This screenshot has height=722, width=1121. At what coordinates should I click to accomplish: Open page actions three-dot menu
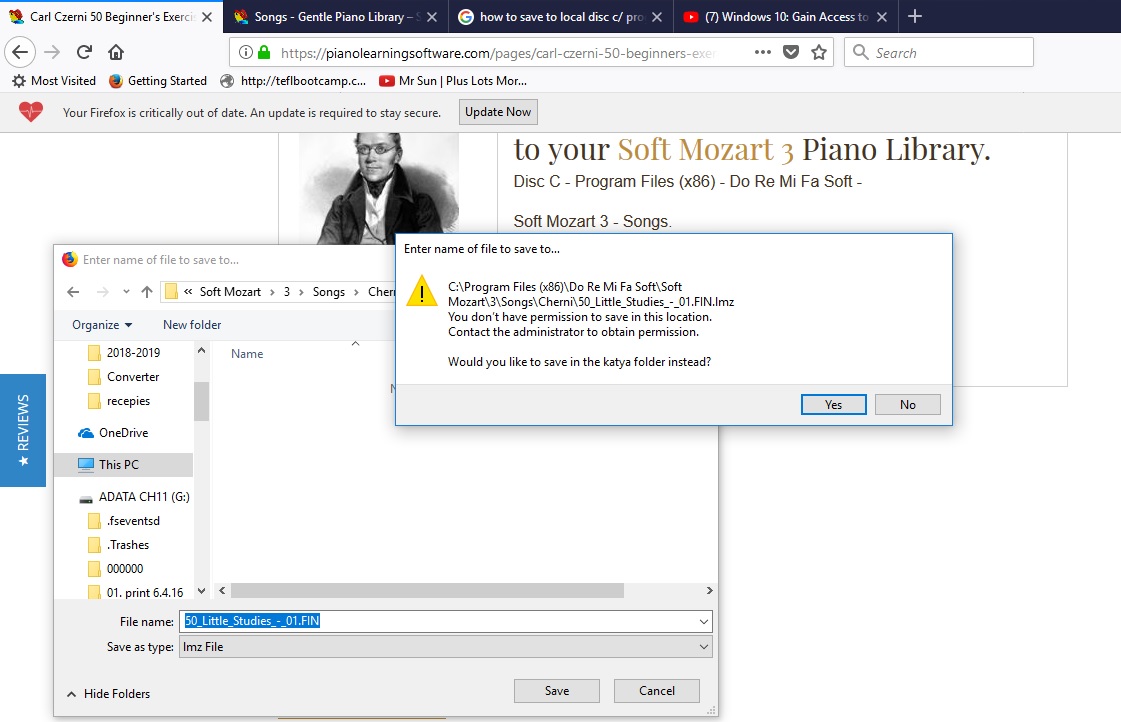763,52
